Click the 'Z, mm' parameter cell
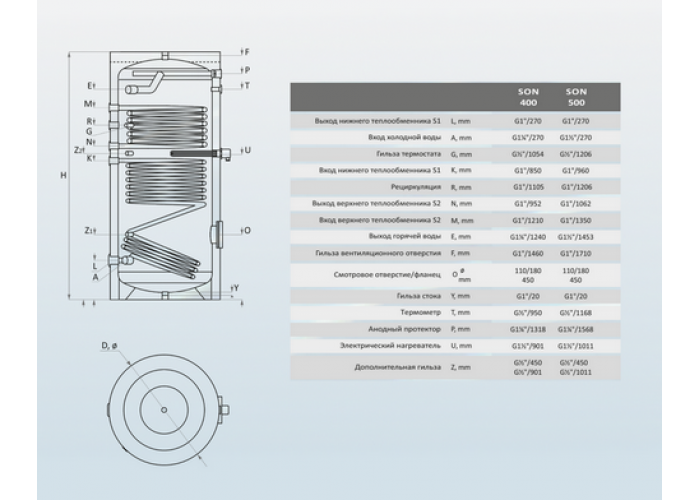 click(460, 367)
